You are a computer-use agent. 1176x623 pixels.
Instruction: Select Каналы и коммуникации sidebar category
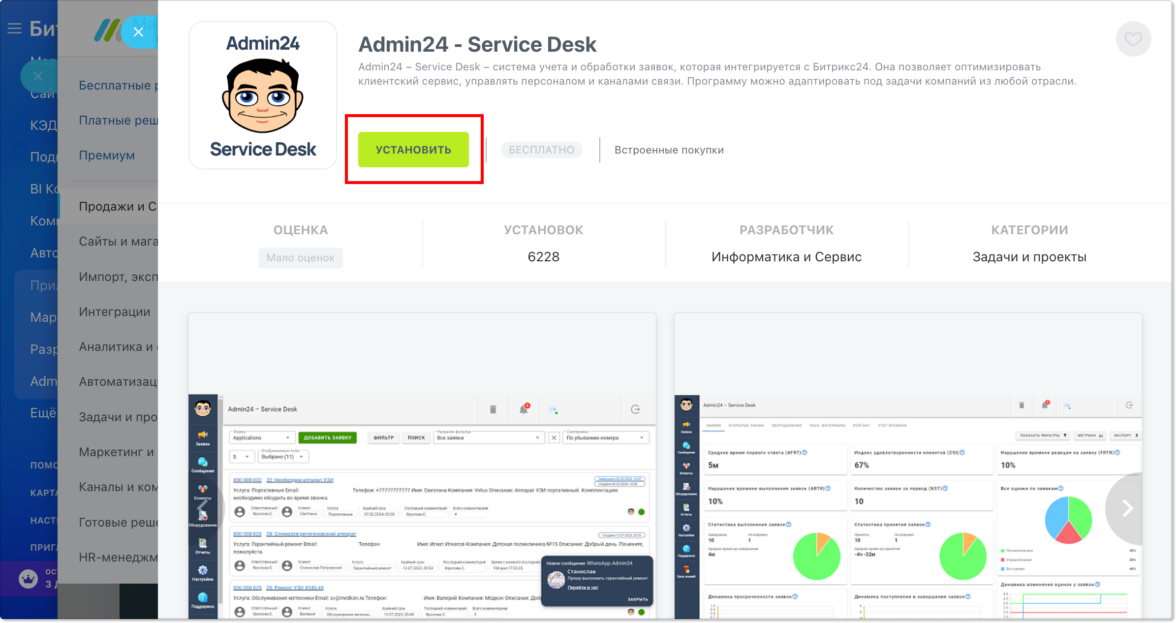pyautogui.click(x=117, y=487)
